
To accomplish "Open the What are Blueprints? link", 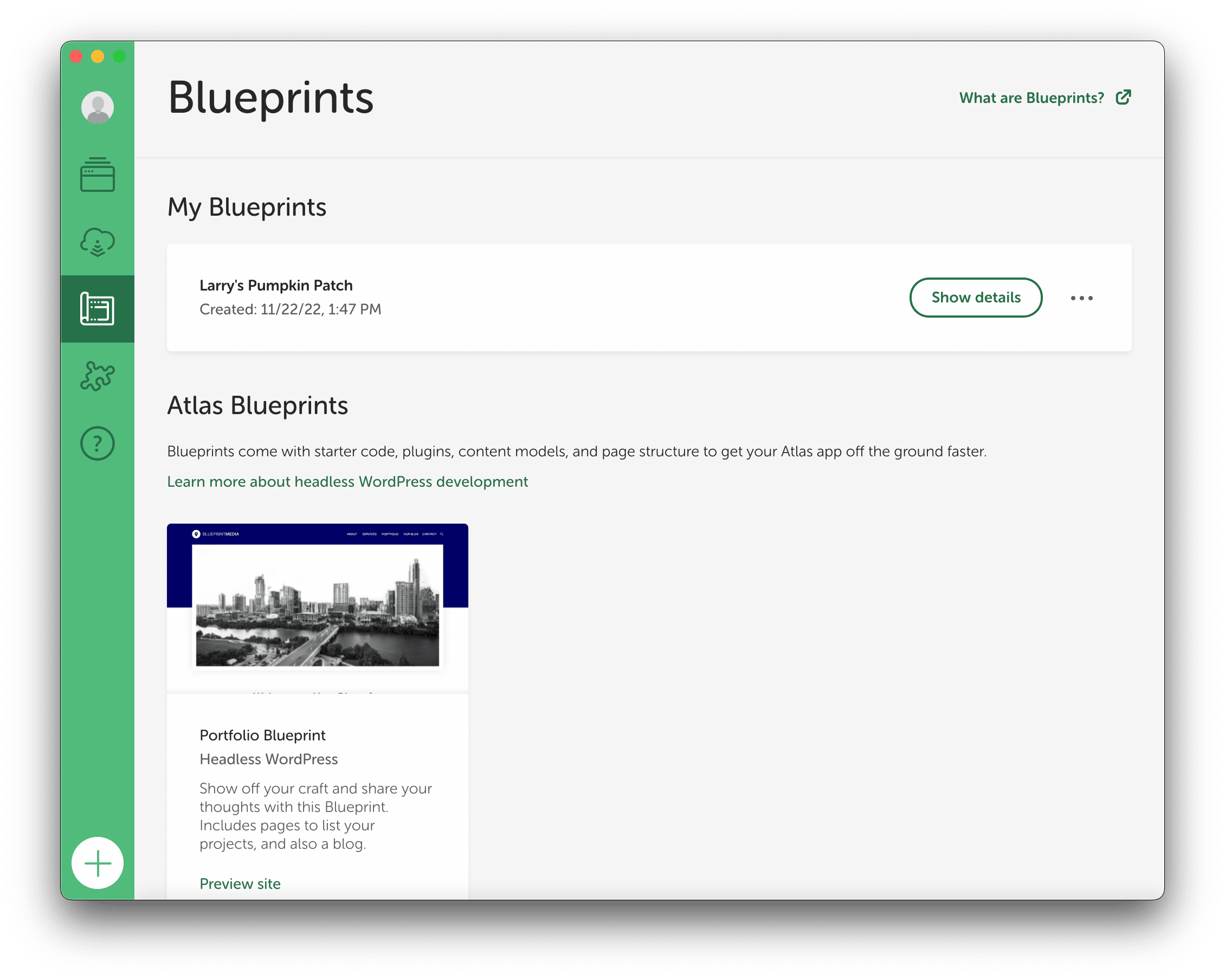I will pos(1032,98).
